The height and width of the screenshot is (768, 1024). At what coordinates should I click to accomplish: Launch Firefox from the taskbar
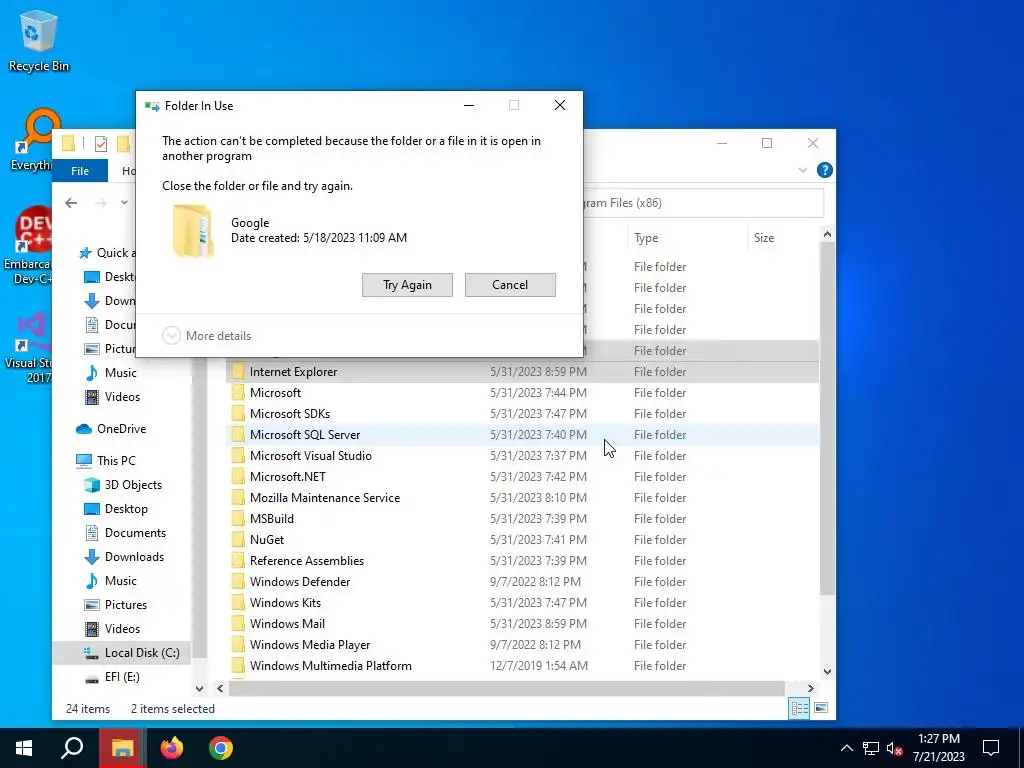172,748
